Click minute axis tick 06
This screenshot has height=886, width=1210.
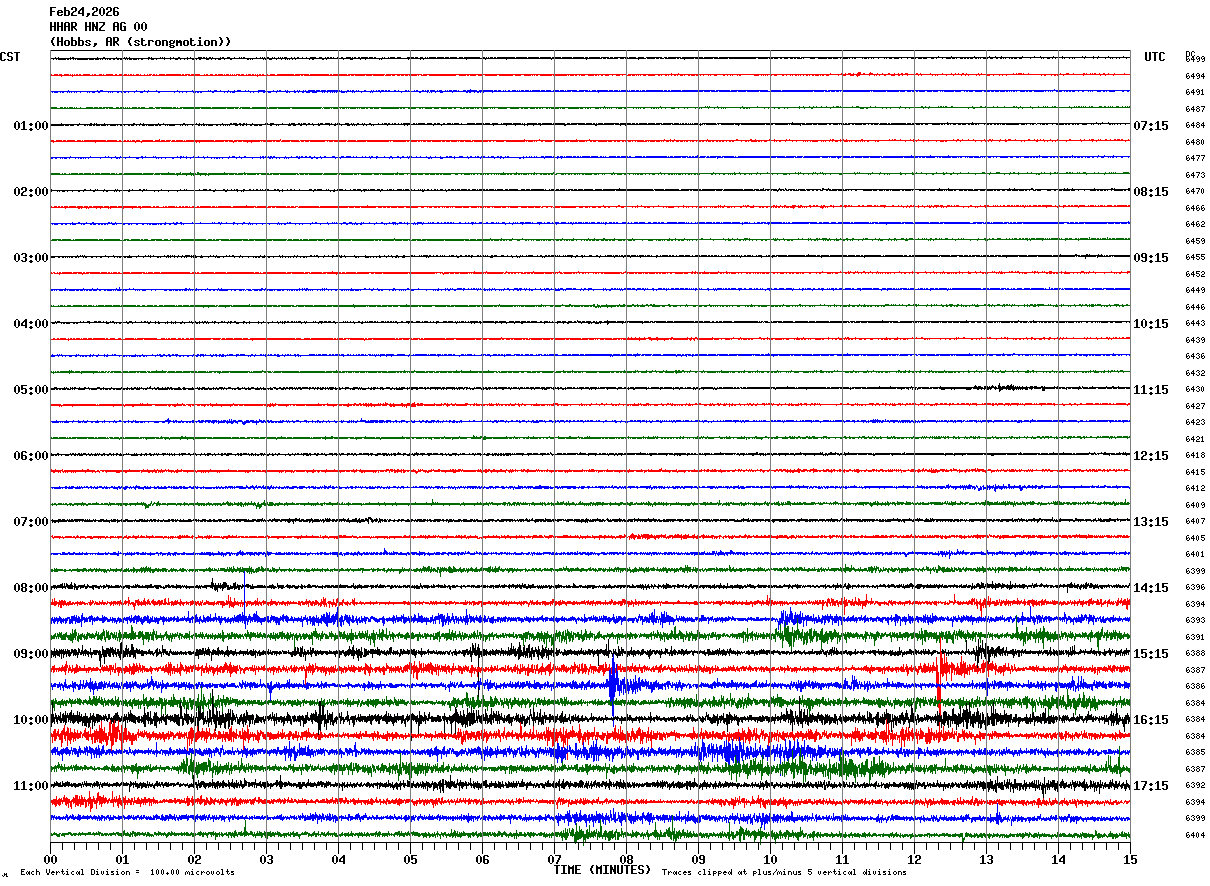(482, 859)
